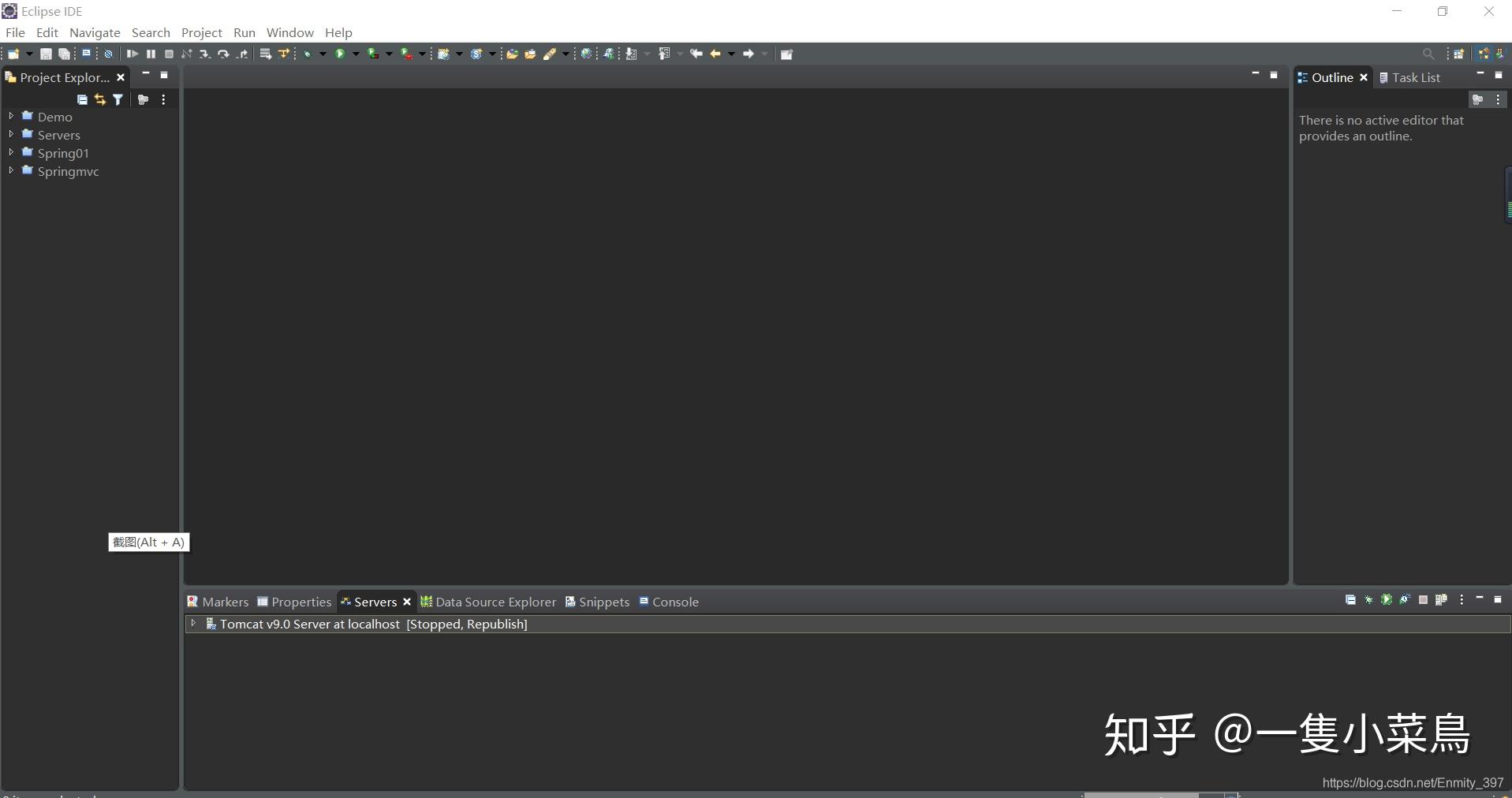This screenshot has width=1512, height=798.
Task: Click the Terminate stop icon in main toolbar
Action: pyautogui.click(x=169, y=54)
